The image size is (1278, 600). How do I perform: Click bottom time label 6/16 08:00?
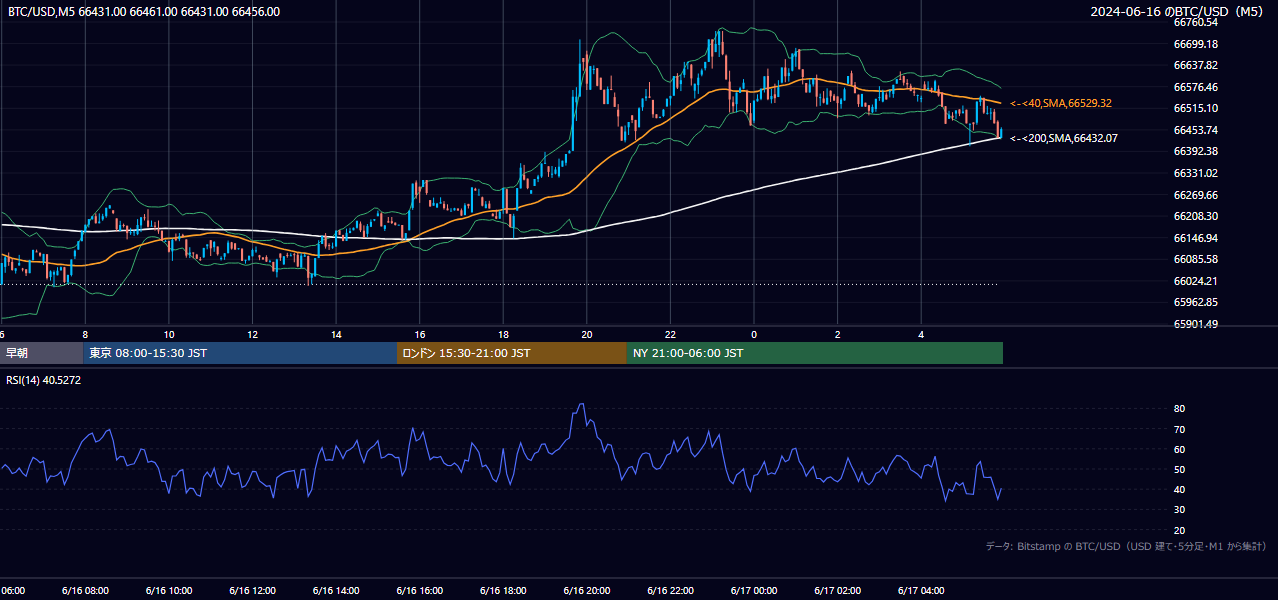[x=85, y=591]
